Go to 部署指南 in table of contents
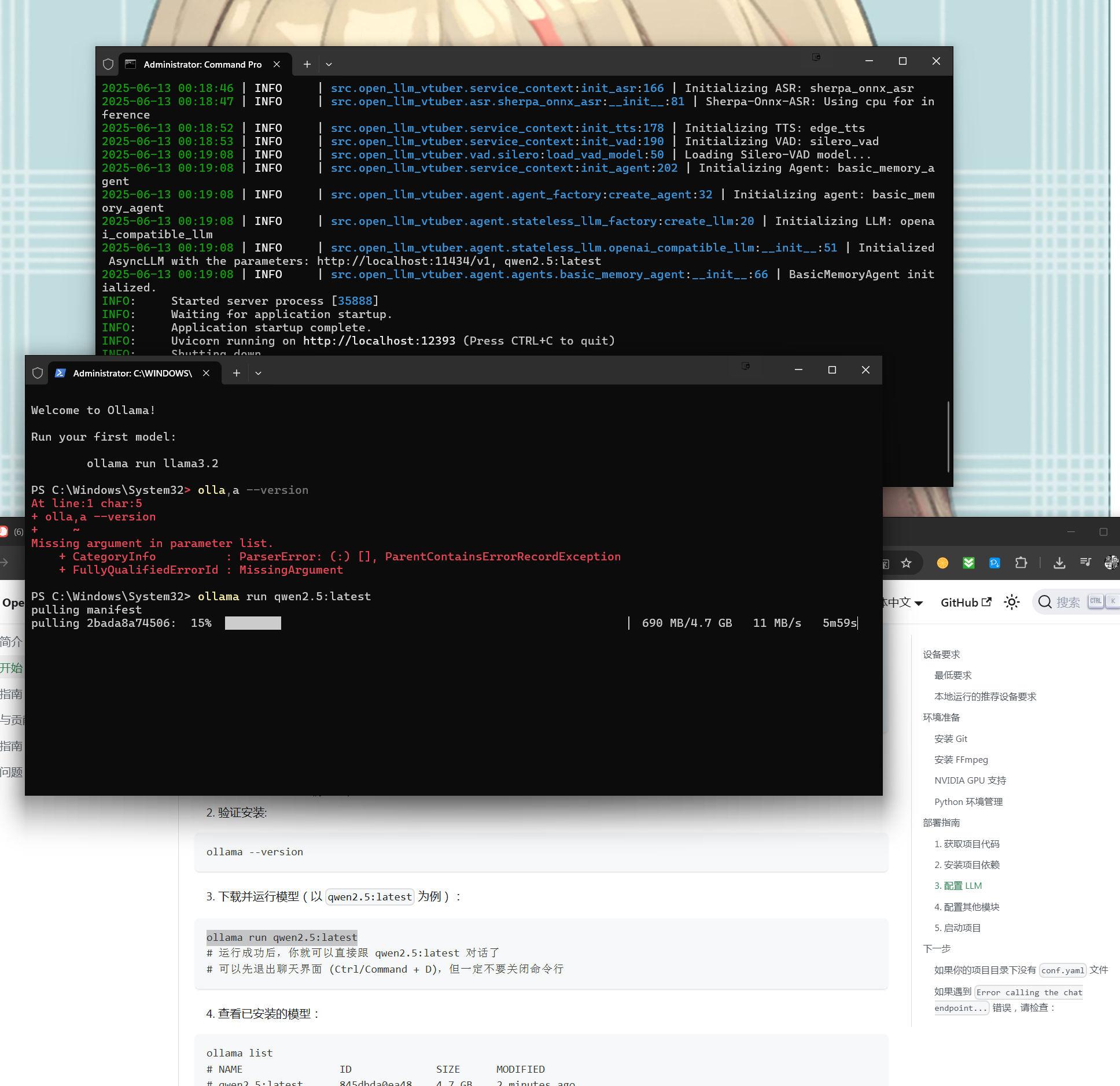Image resolution: width=1120 pixels, height=1086 pixels. (x=941, y=822)
